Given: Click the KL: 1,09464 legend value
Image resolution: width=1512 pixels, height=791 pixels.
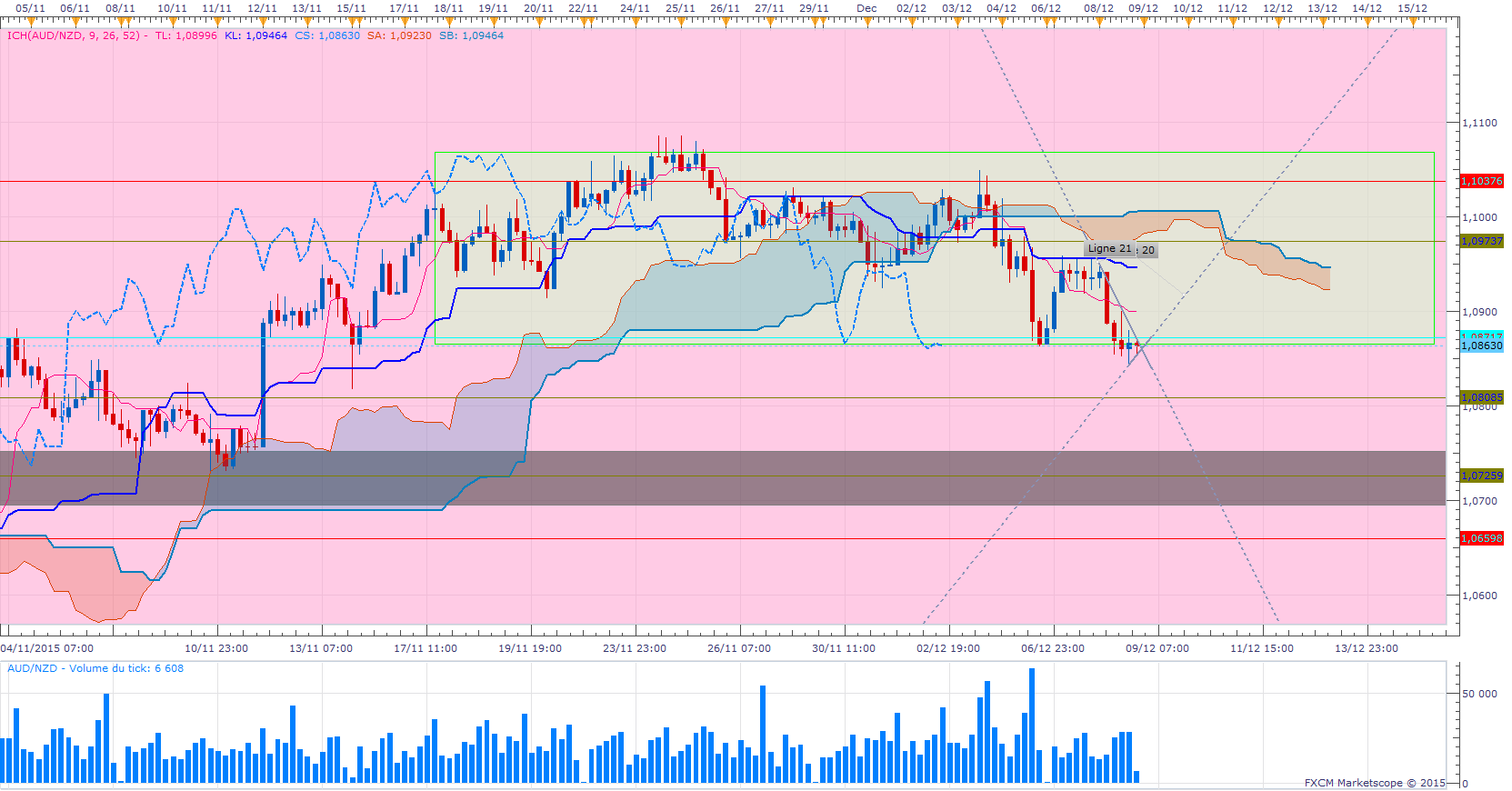Looking at the screenshot, I should click(255, 35).
